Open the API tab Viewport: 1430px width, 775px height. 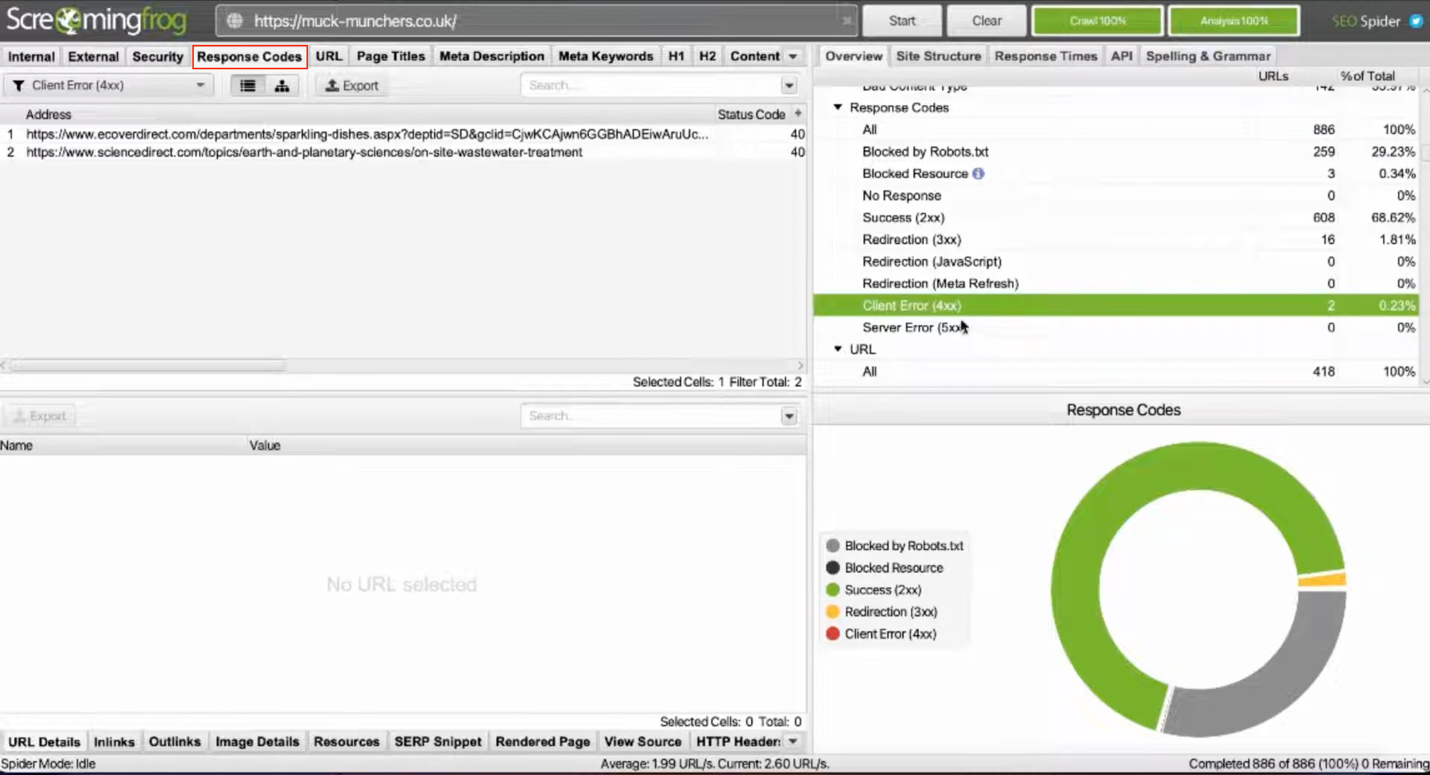pyautogui.click(x=1122, y=56)
